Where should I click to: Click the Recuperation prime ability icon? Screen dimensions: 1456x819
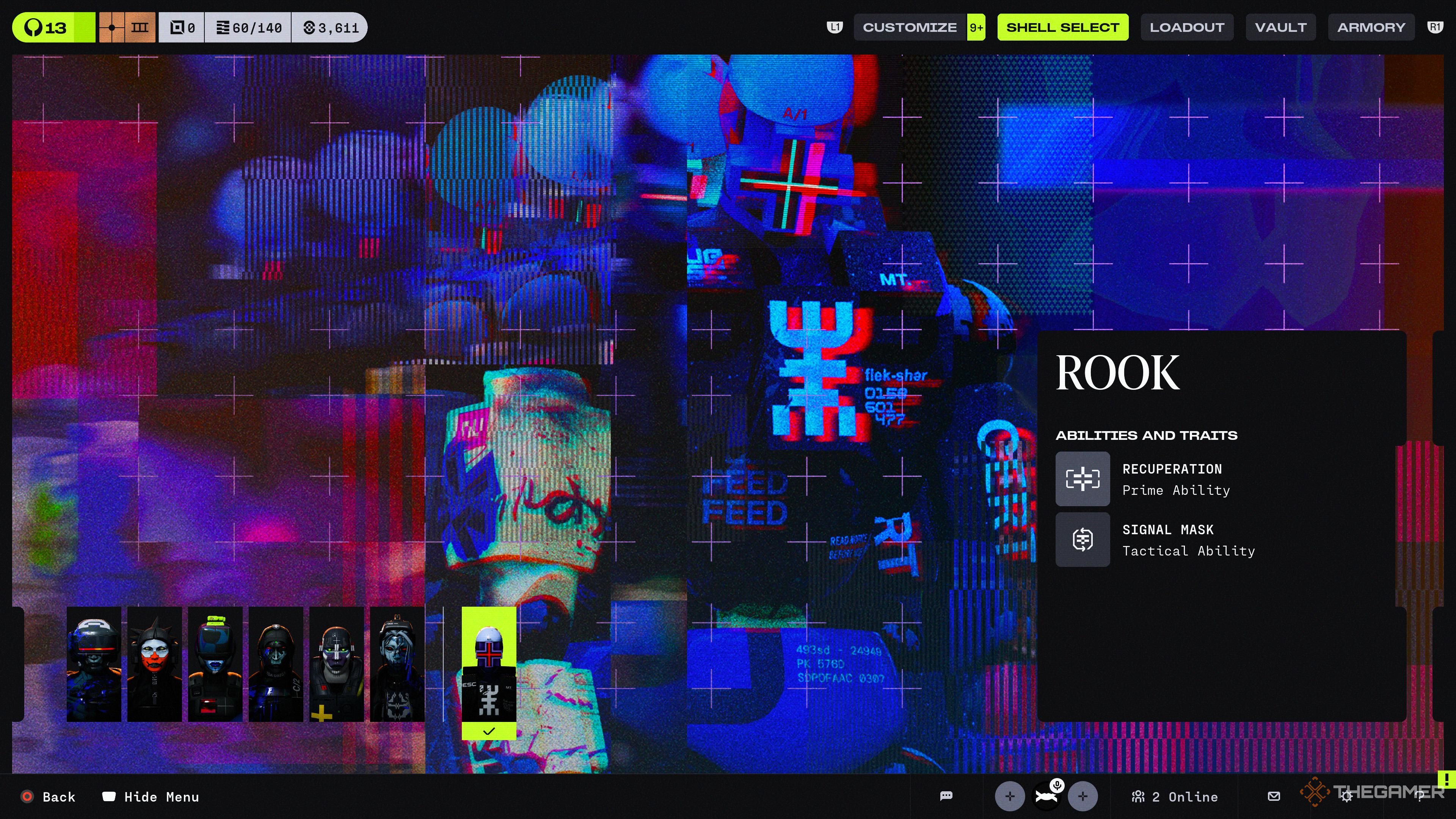pos(1083,479)
